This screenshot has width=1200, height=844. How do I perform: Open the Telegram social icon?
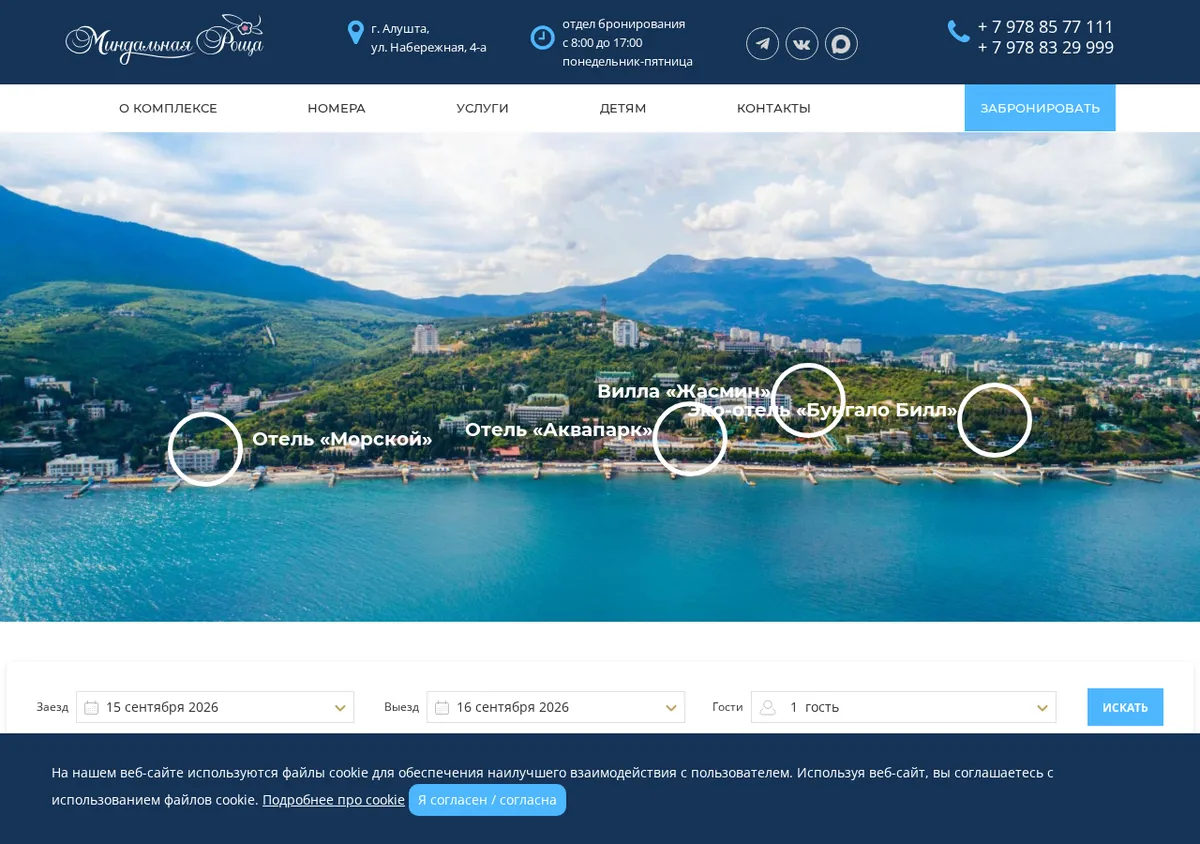click(762, 43)
